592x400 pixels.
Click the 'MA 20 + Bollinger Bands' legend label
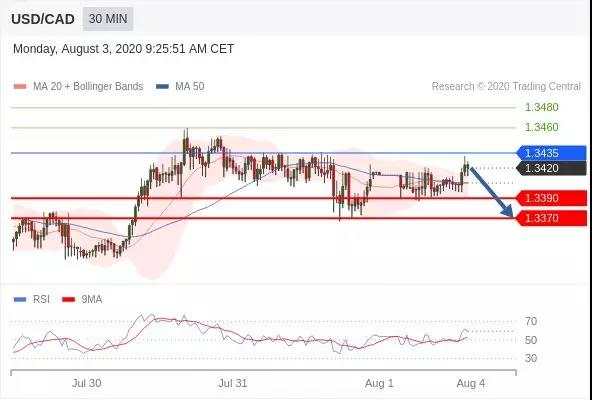88,86
